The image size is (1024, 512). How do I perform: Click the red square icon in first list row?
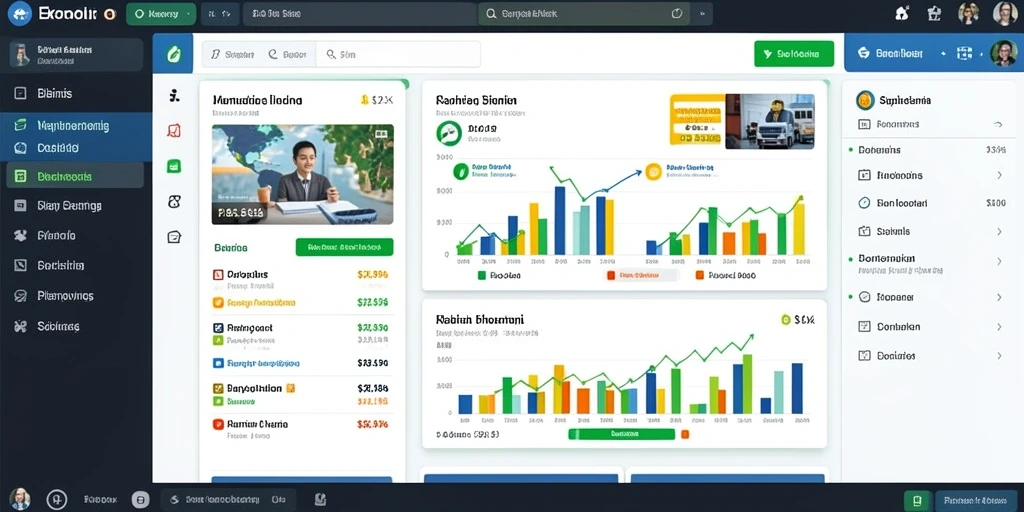tap(219, 275)
